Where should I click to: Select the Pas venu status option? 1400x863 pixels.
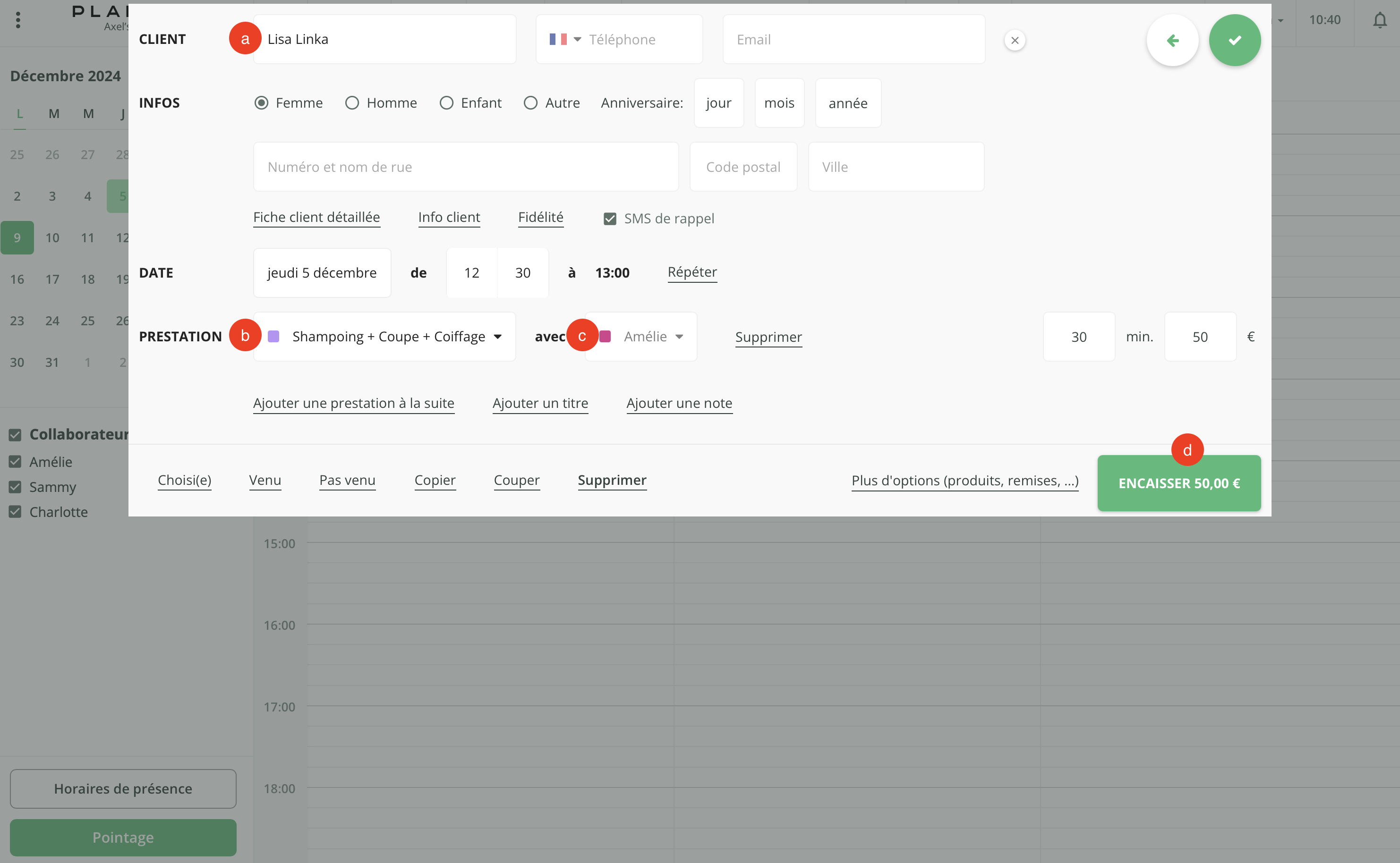(347, 480)
